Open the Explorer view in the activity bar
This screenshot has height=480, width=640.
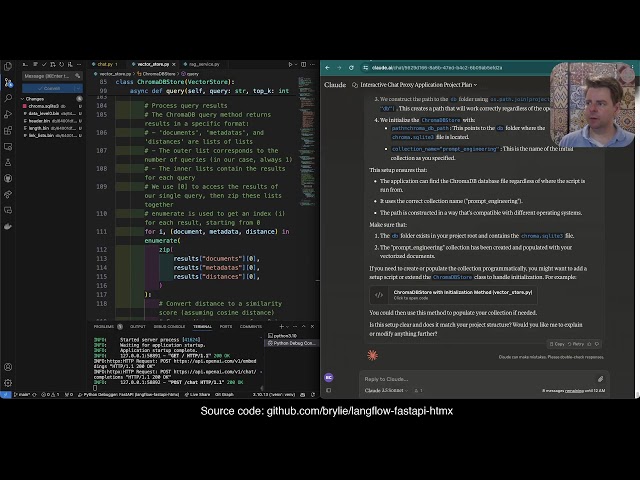coord(8,66)
